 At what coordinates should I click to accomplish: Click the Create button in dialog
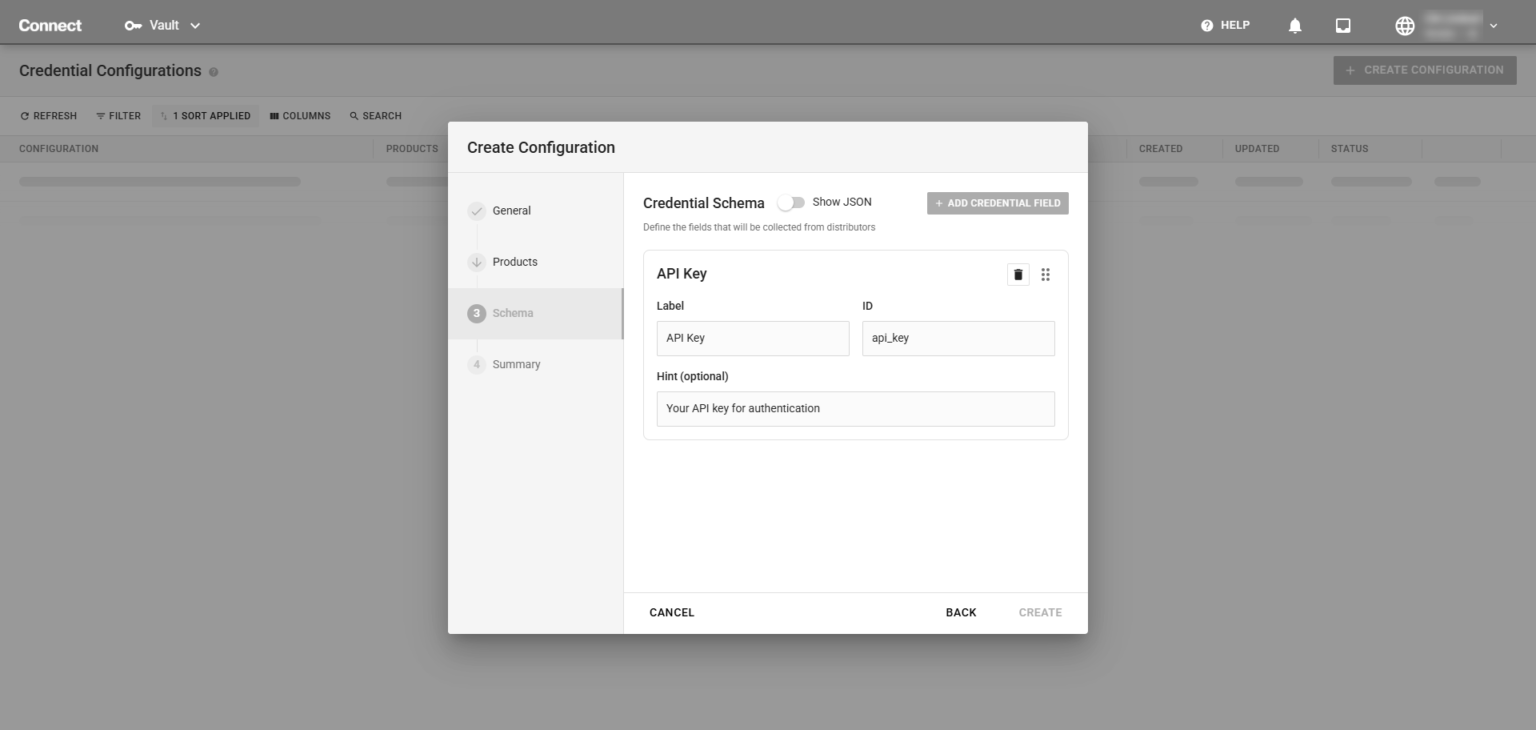tap(1040, 612)
